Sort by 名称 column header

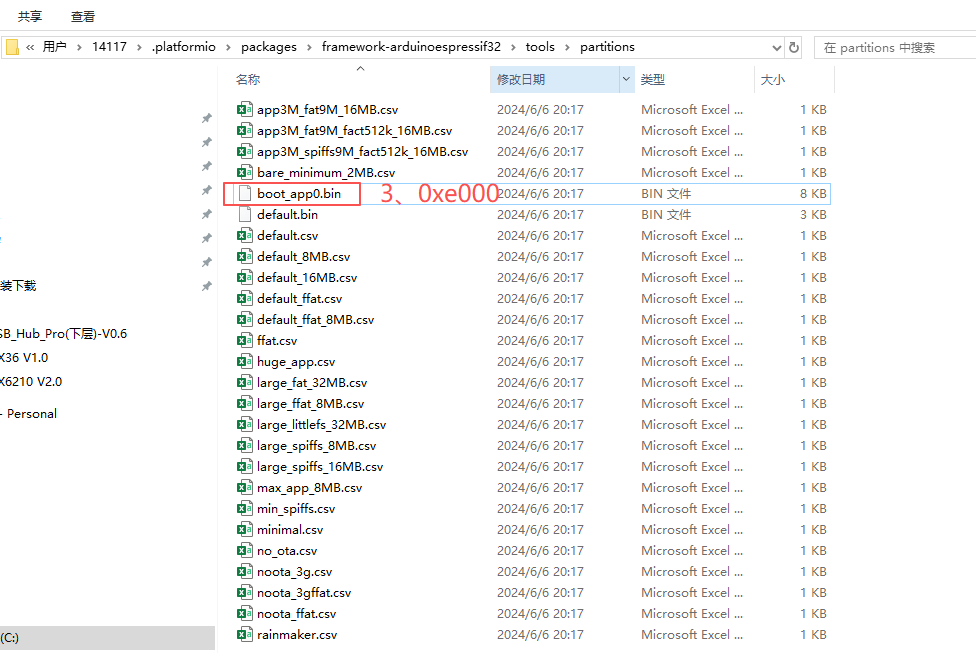pos(248,80)
